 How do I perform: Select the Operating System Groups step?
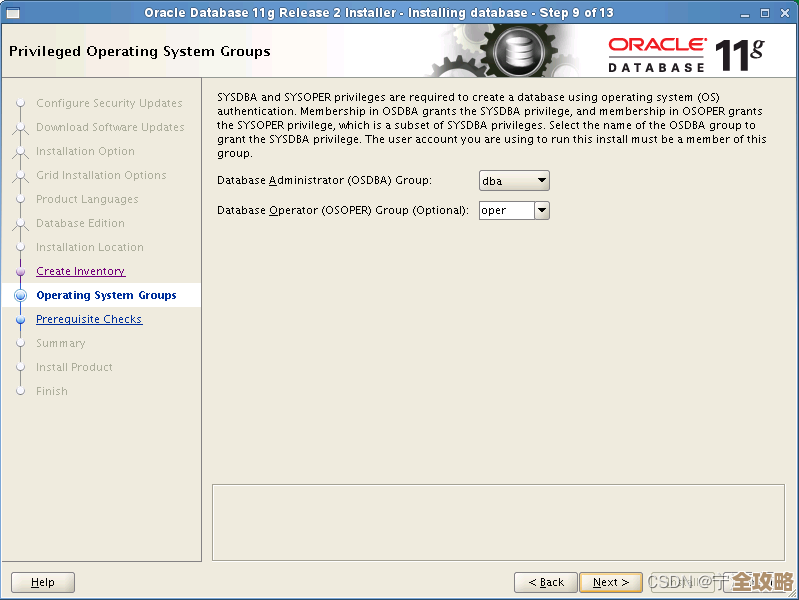coord(106,296)
